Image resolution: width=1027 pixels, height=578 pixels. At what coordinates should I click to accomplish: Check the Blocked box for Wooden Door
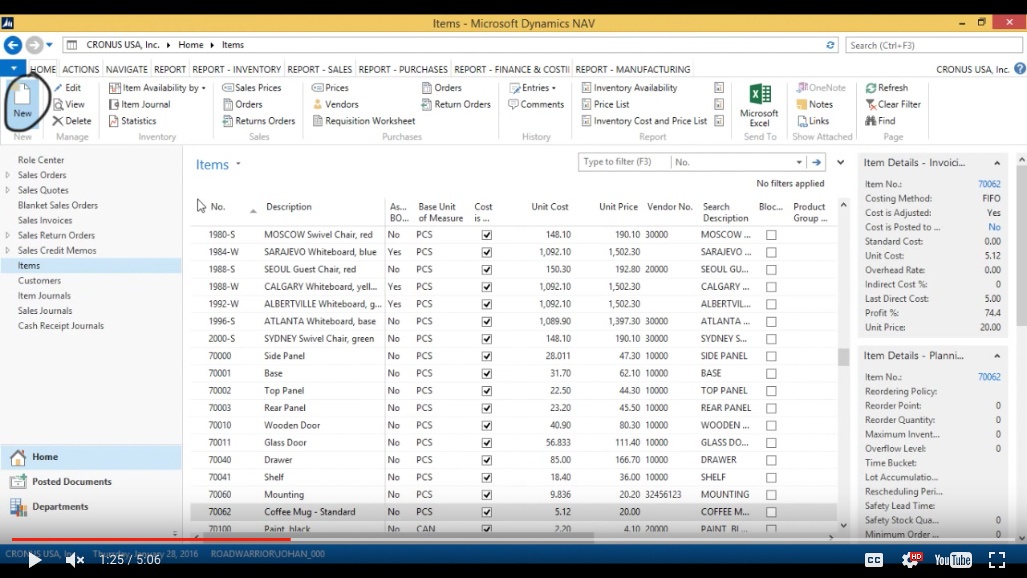768,424
